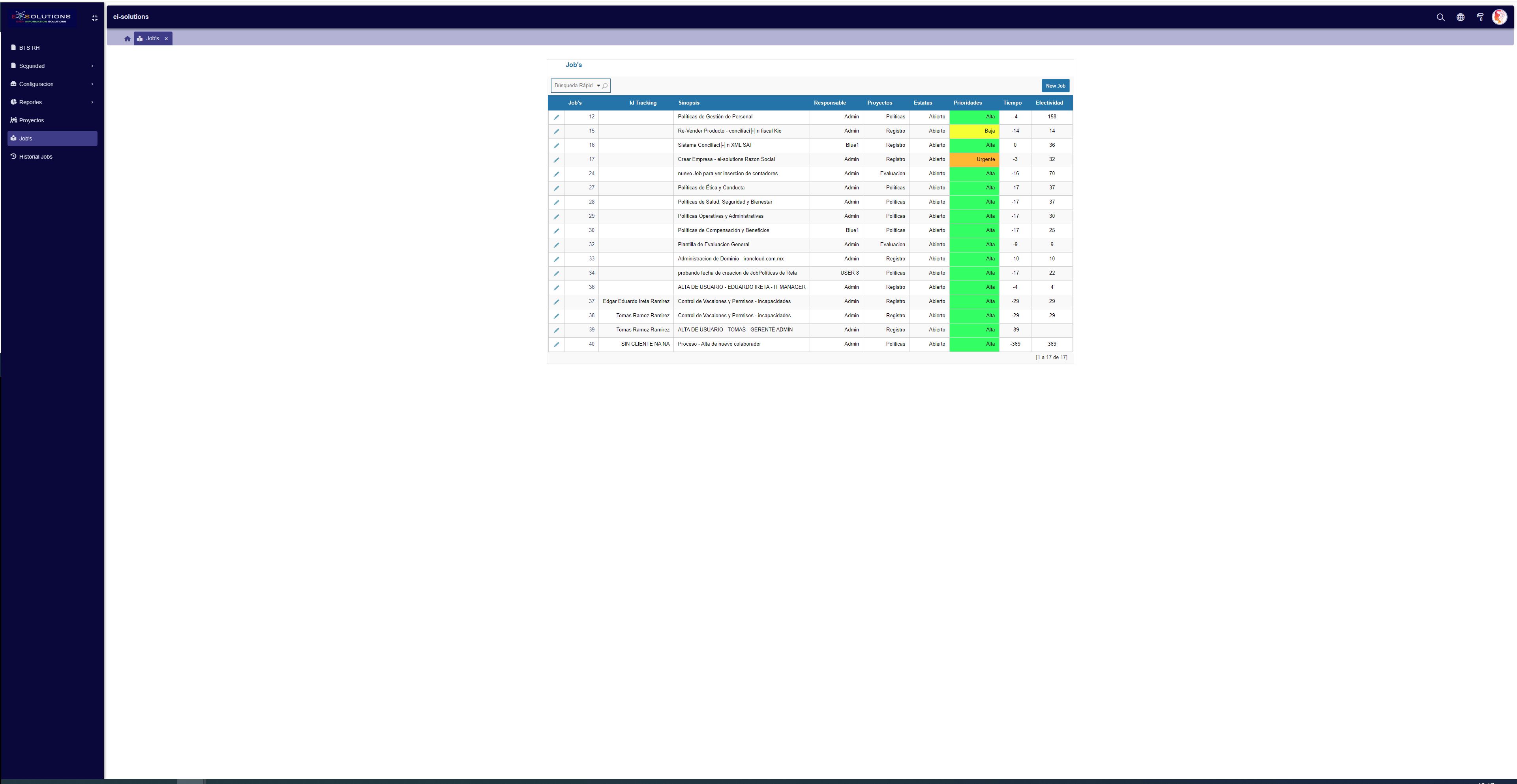Collapse the sidebar with the shrink icon

[94, 18]
